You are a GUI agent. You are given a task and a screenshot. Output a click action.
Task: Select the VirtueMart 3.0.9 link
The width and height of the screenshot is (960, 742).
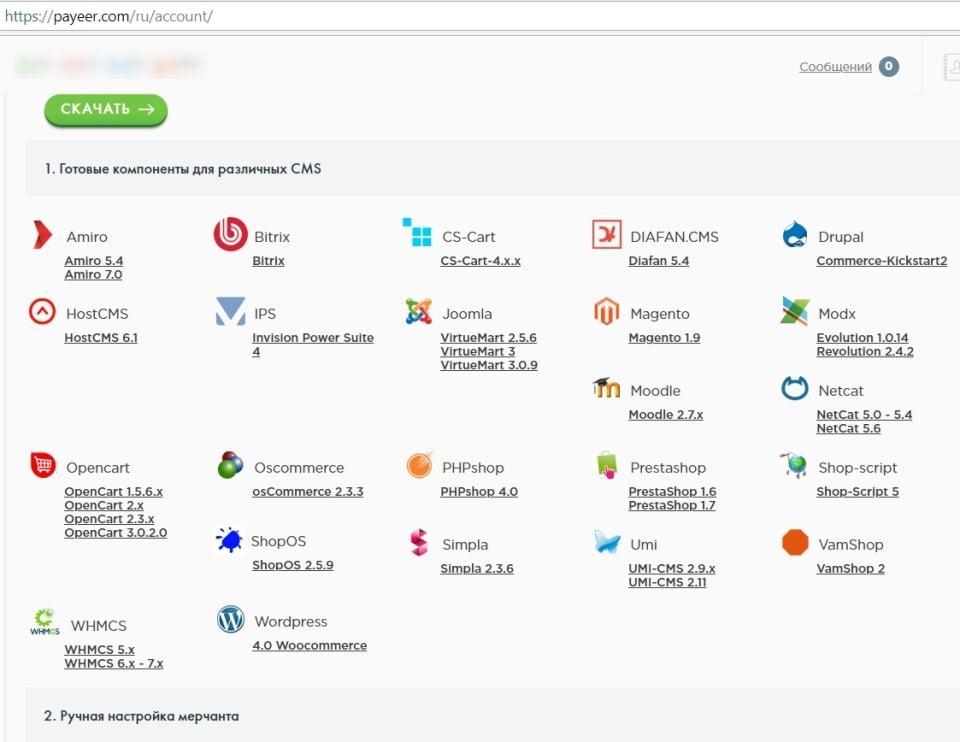[488, 366]
